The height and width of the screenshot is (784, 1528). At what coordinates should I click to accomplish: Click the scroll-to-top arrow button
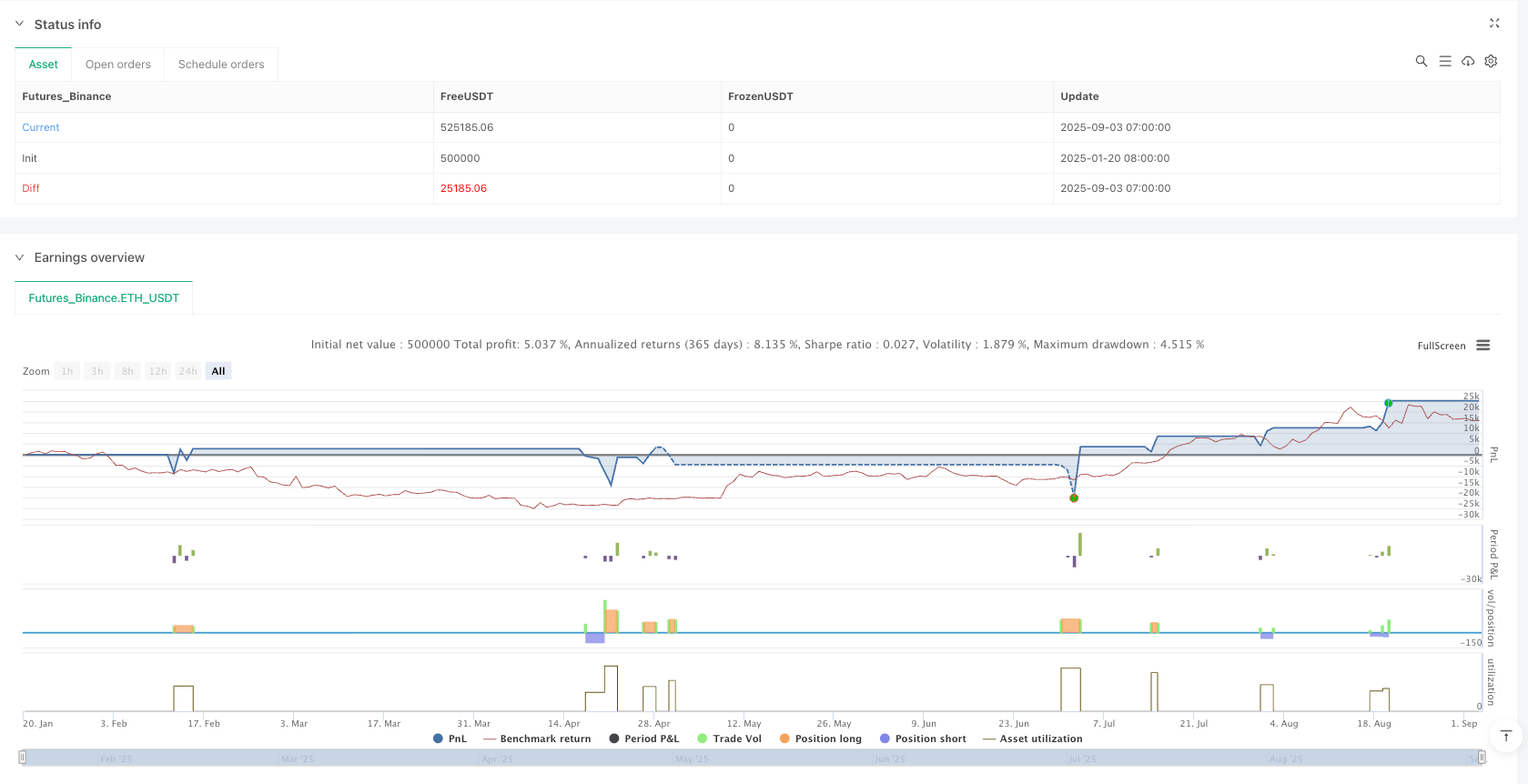1505,736
